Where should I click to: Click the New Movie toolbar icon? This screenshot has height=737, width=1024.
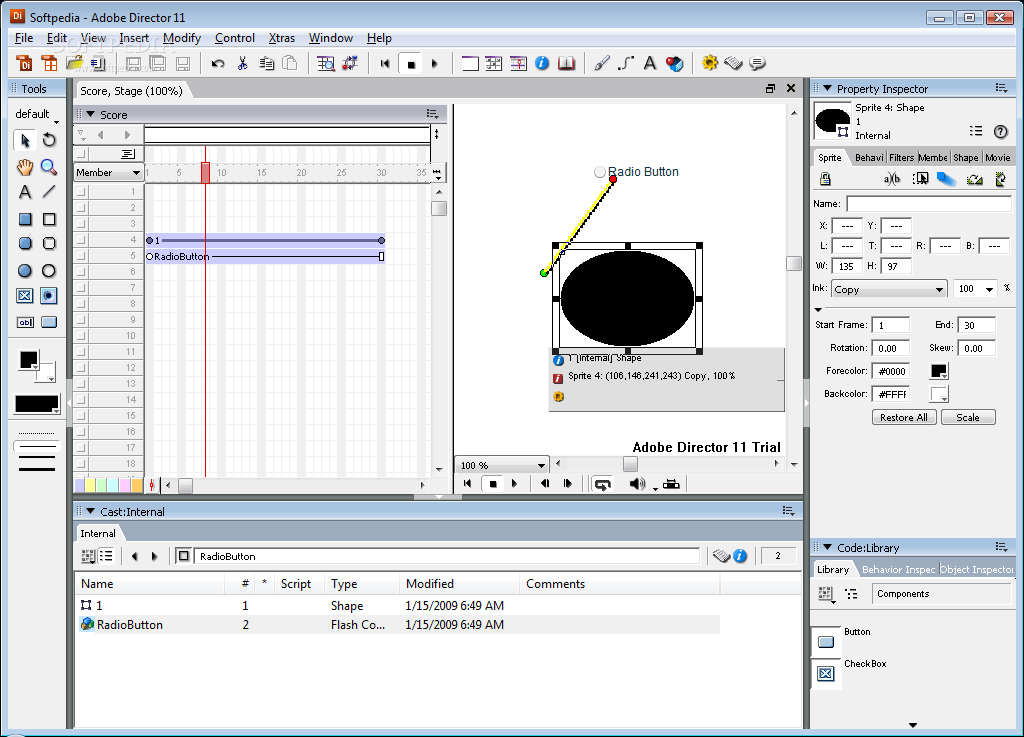point(24,63)
